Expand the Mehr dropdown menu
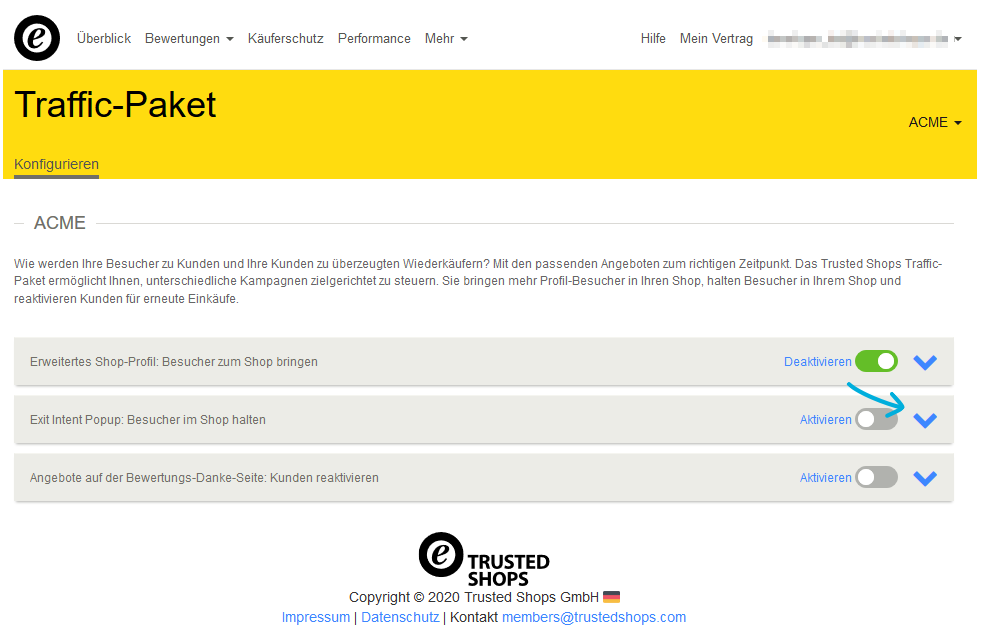 click(x=446, y=38)
